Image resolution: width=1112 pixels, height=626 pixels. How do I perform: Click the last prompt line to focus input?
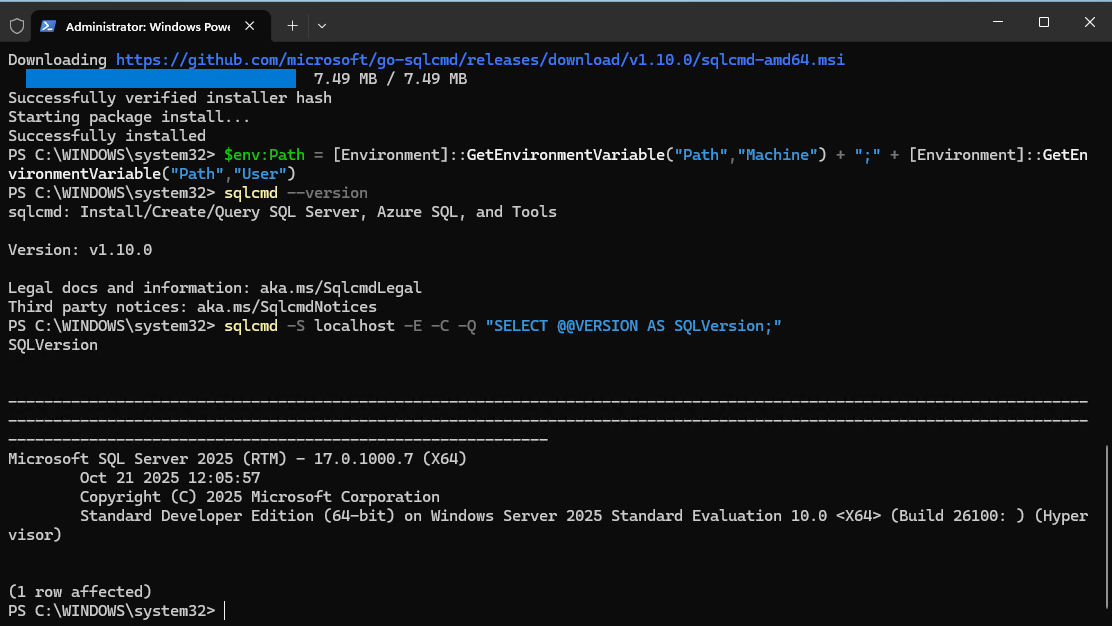(x=116, y=610)
